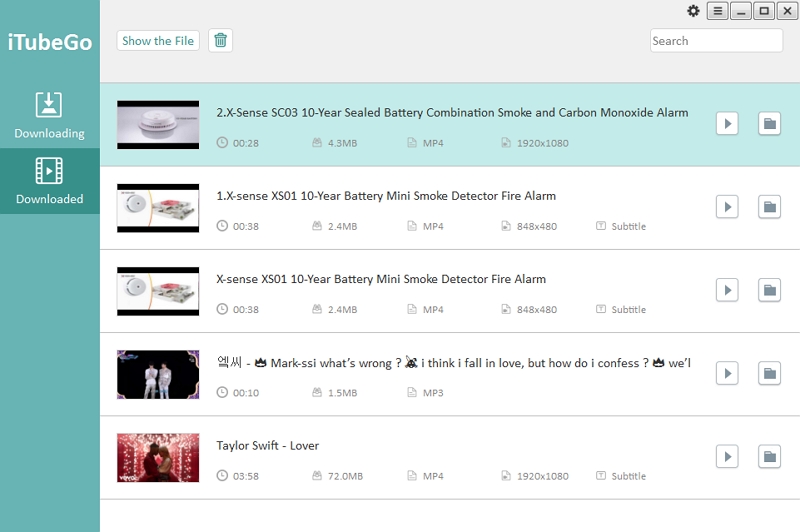Play the X-Sense SC03 Smoke Alarm video
This screenshot has width=800, height=532.
[727, 123]
